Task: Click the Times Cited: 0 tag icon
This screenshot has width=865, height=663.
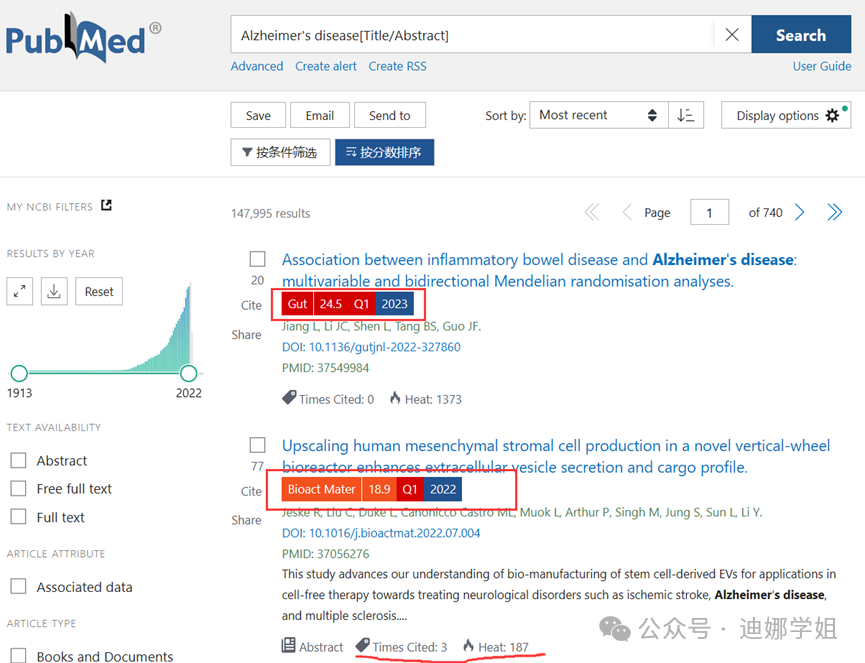Action: click(x=289, y=397)
